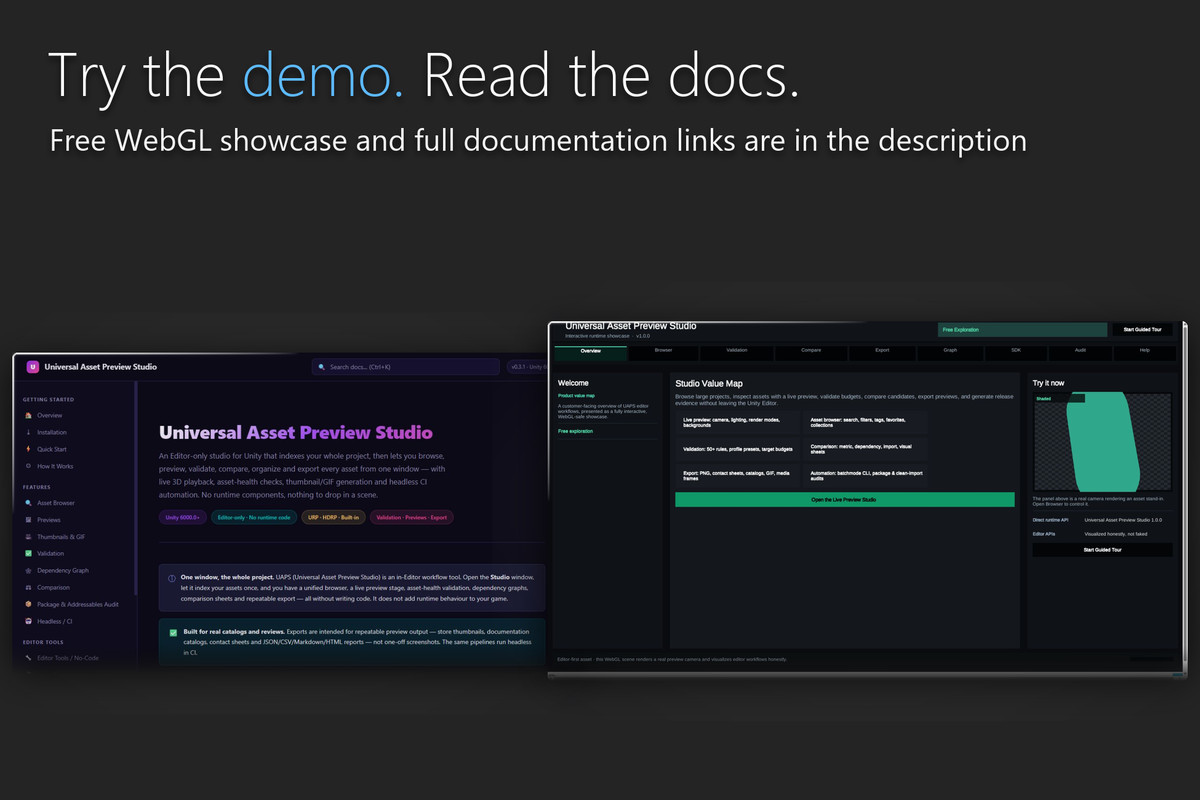Open the How It Works gear item

(x=48, y=466)
